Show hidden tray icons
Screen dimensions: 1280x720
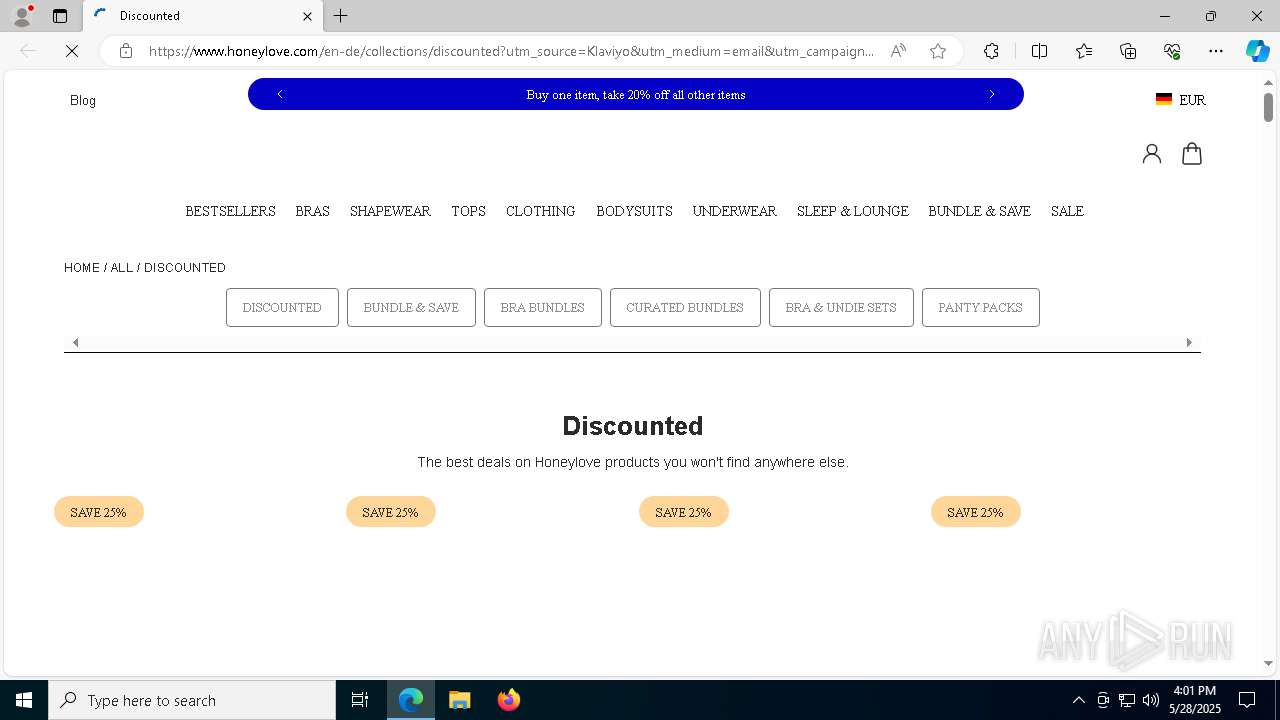pos(1078,700)
